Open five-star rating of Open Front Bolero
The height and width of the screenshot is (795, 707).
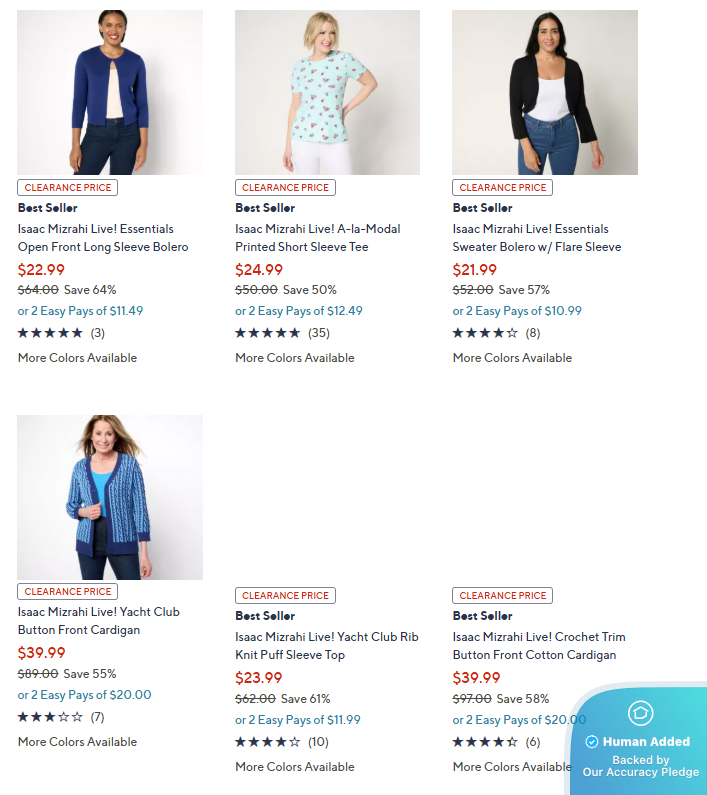(x=50, y=333)
